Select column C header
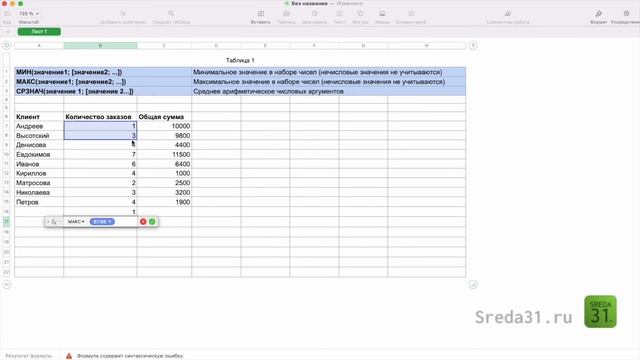Image resolution: width=640 pixels, height=360 pixels. pos(164,46)
